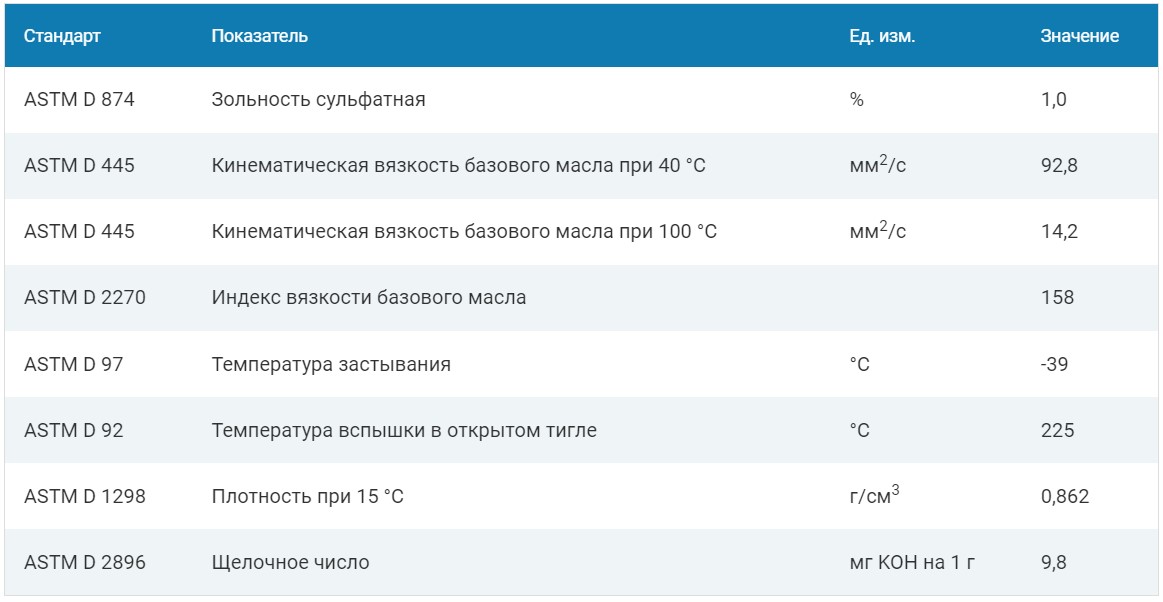1163x602 pixels.
Task: Click the ASTM D 2270 cell
Action: (x=85, y=298)
